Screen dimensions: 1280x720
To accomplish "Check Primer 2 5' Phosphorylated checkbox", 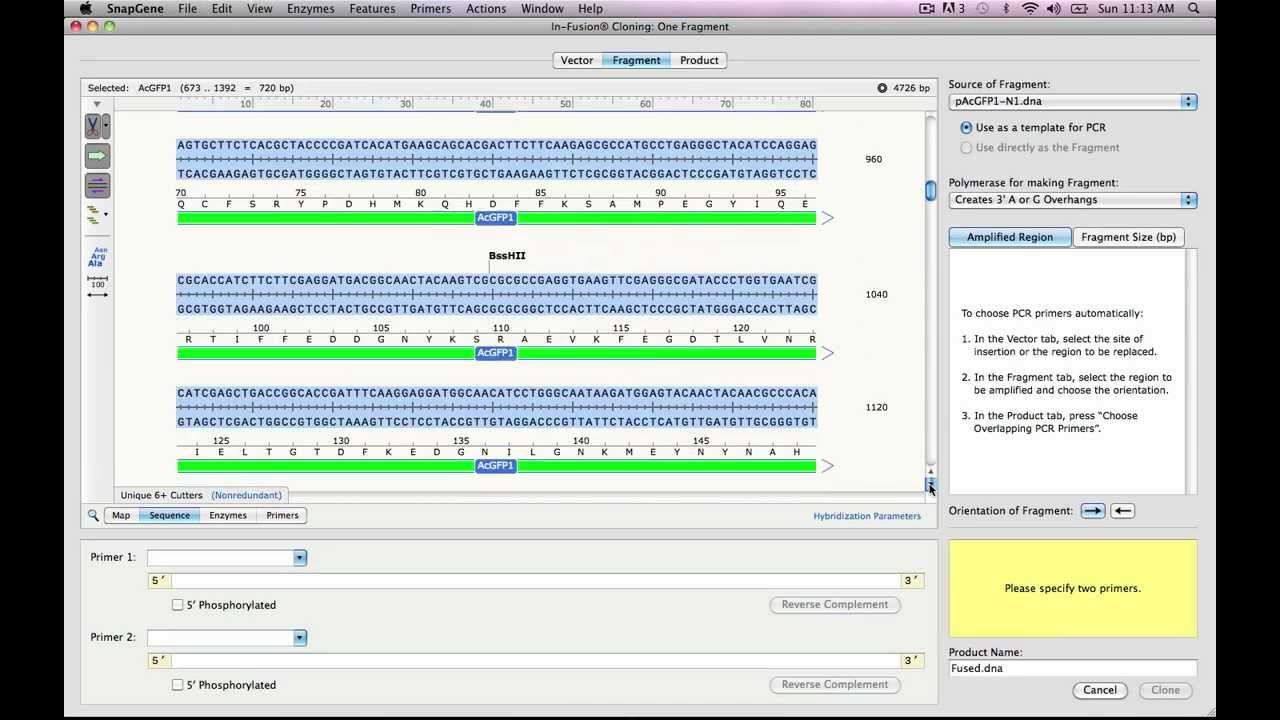I will [x=178, y=685].
